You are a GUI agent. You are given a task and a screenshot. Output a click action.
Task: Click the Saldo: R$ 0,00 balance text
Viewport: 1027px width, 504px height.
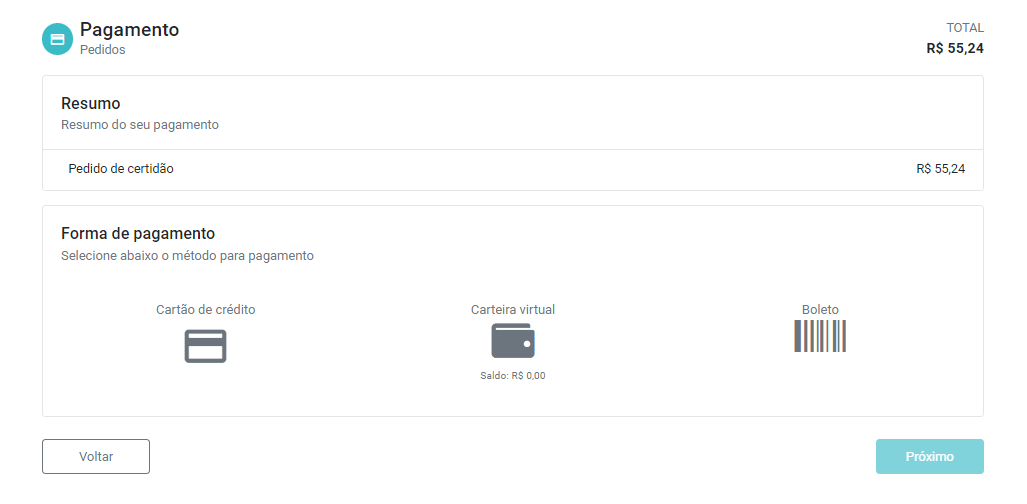point(513,376)
